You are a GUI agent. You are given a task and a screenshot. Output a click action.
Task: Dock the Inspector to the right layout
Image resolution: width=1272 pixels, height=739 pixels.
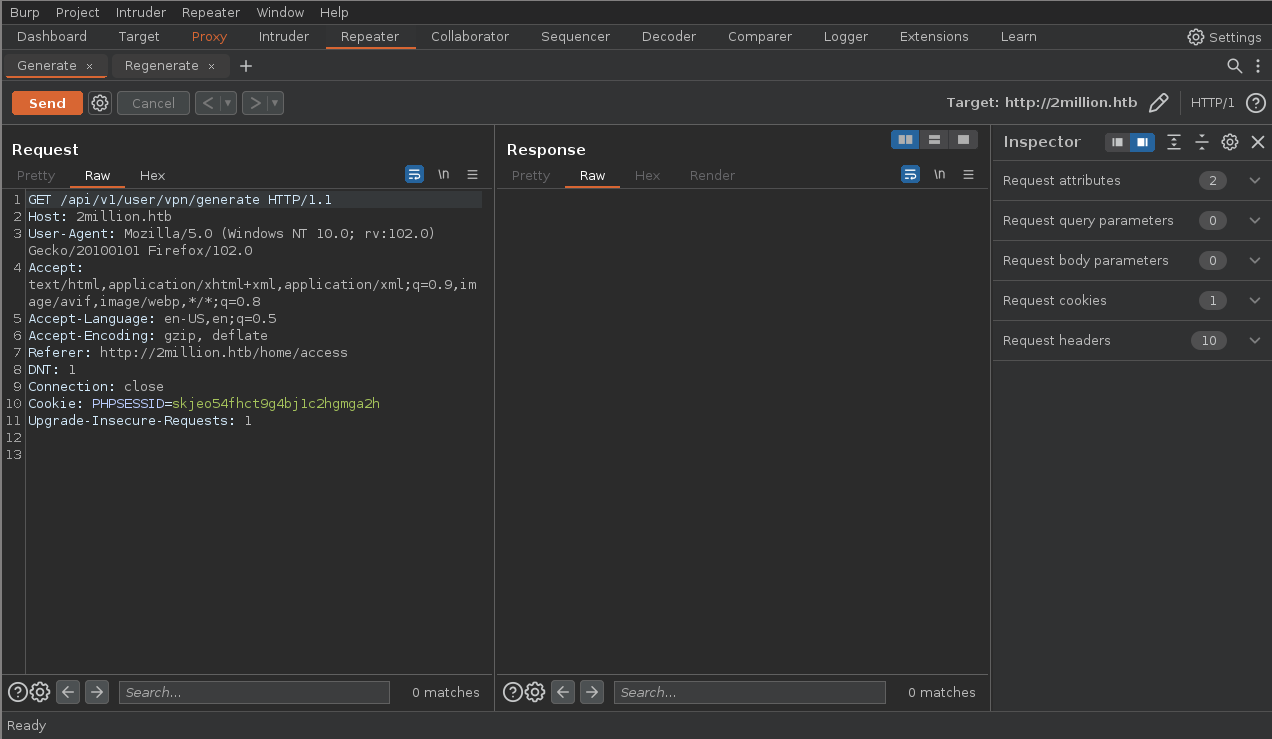pyautogui.click(x=1142, y=142)
